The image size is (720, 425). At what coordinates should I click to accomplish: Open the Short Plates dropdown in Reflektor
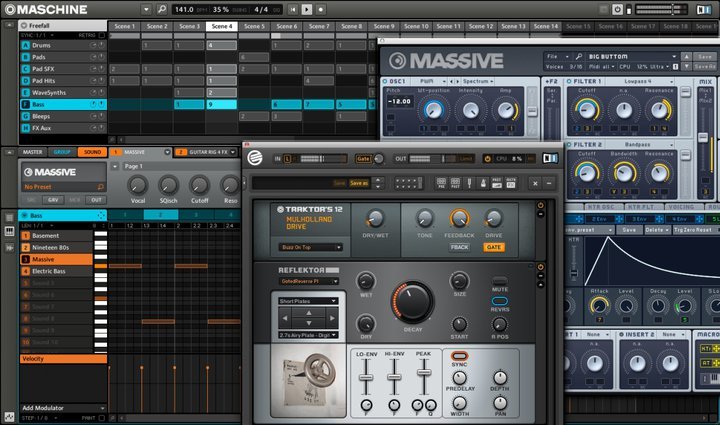click(308, 301)
